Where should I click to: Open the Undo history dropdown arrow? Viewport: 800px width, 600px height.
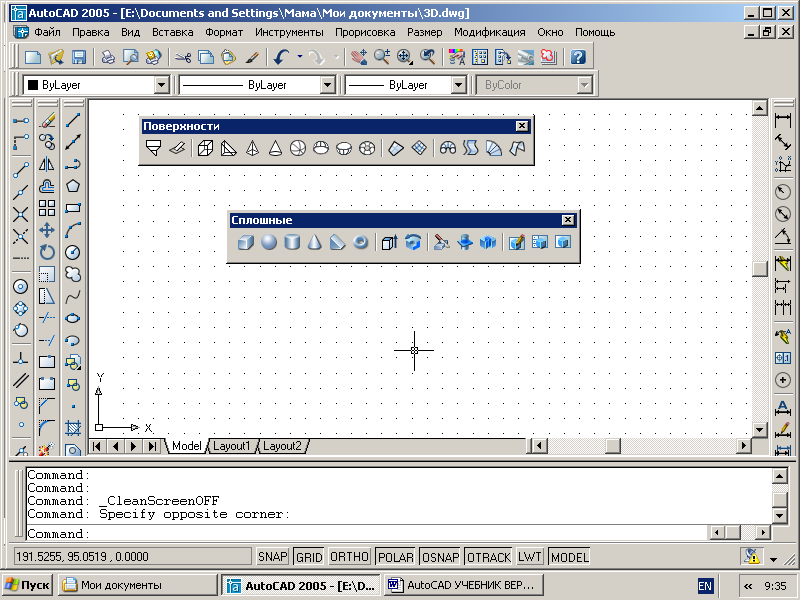299,57
